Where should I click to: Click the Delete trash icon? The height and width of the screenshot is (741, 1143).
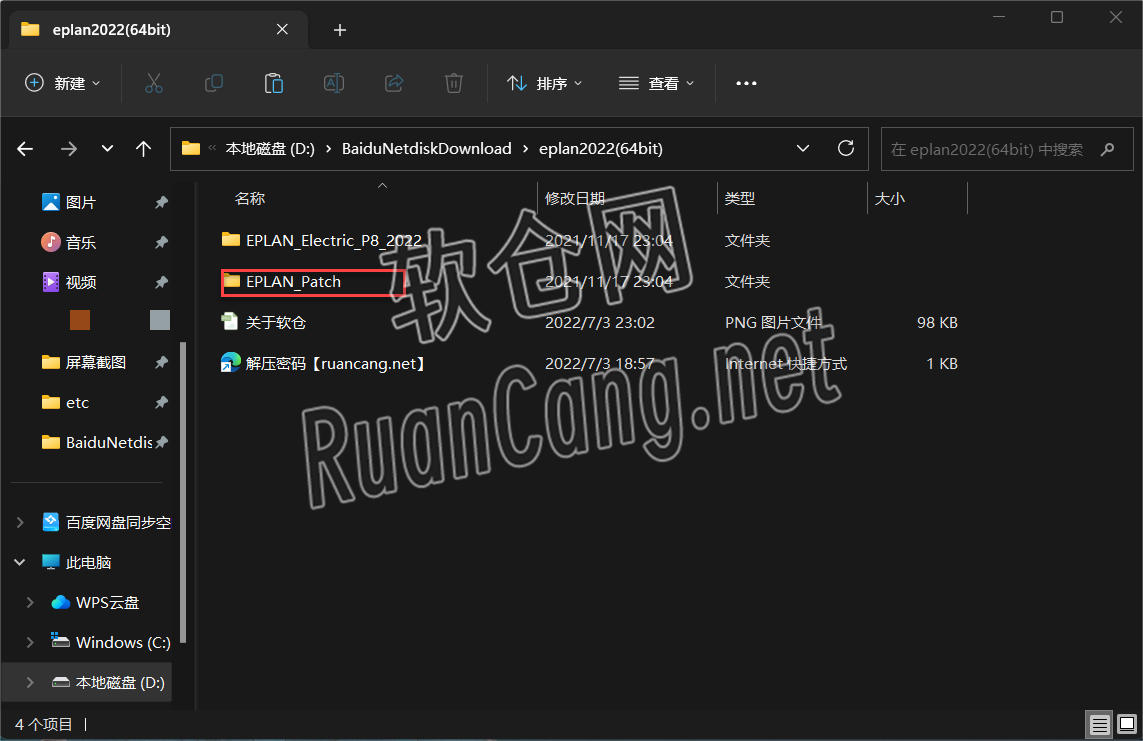click(x=453, y=83)
